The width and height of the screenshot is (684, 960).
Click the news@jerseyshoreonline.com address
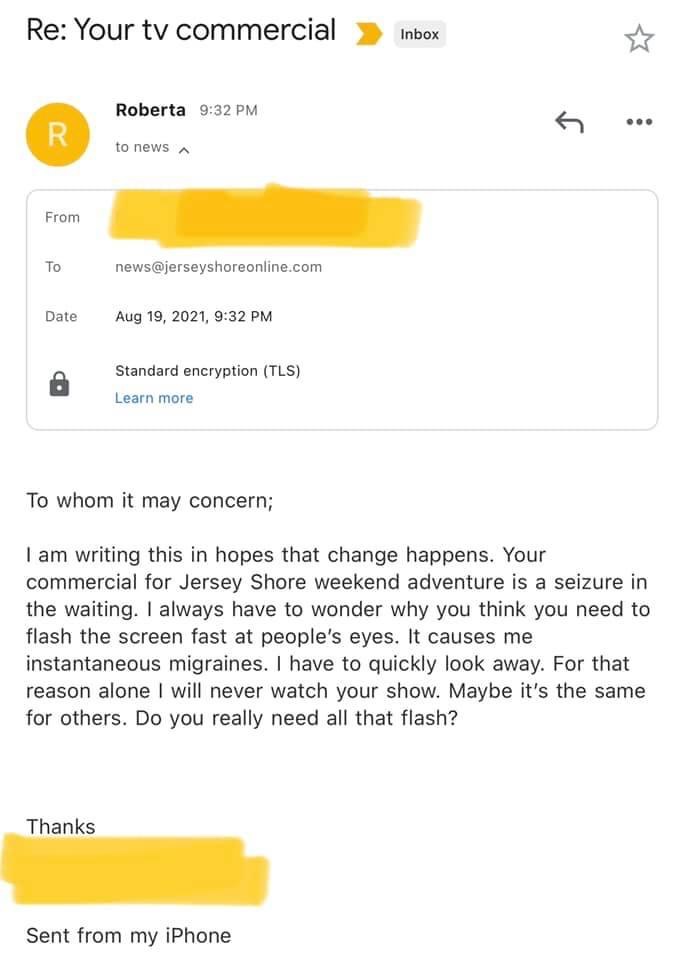218,267
